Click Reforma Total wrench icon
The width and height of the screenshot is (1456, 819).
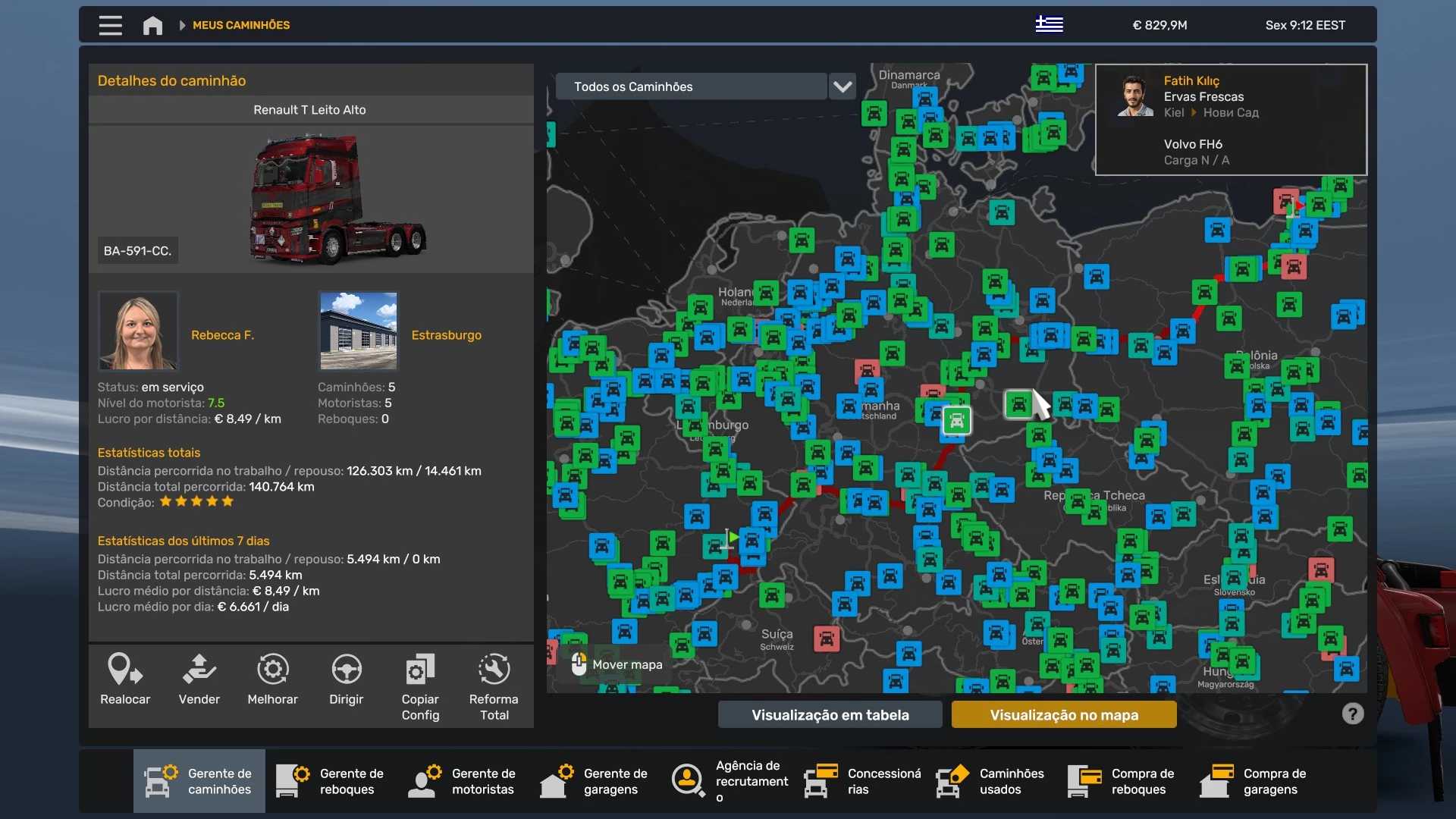(x=494, y=670)
